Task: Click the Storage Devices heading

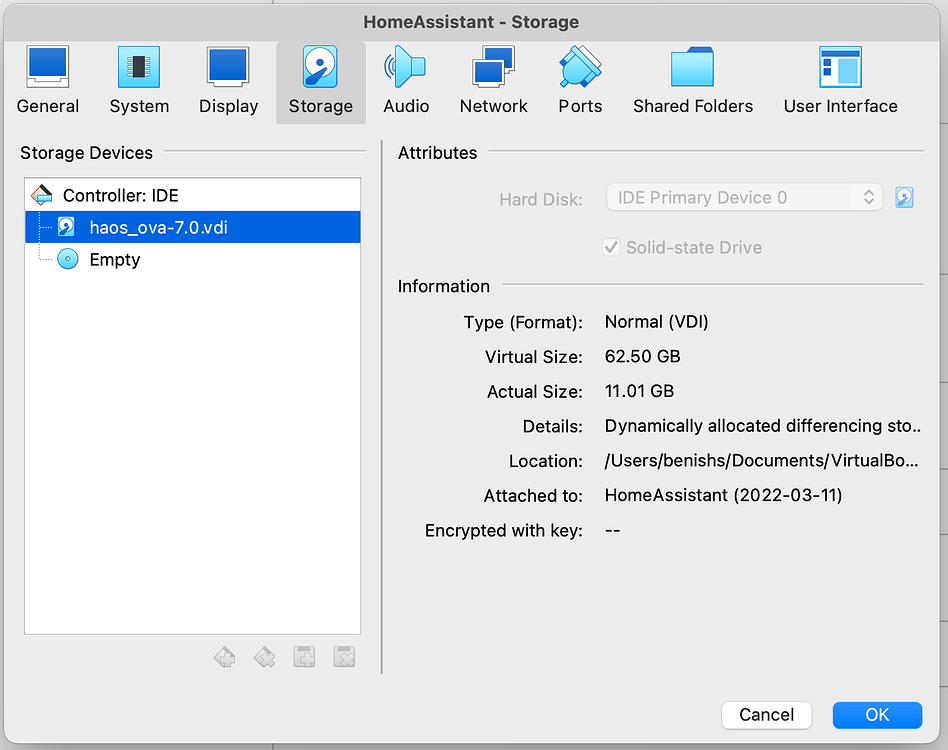Action: [x=86, y=153]
